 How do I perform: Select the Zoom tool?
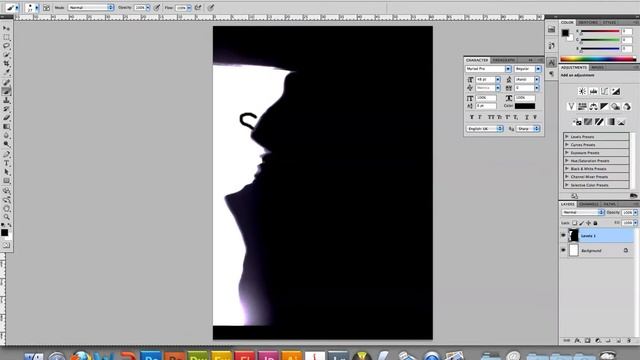(x=6, y=217)
